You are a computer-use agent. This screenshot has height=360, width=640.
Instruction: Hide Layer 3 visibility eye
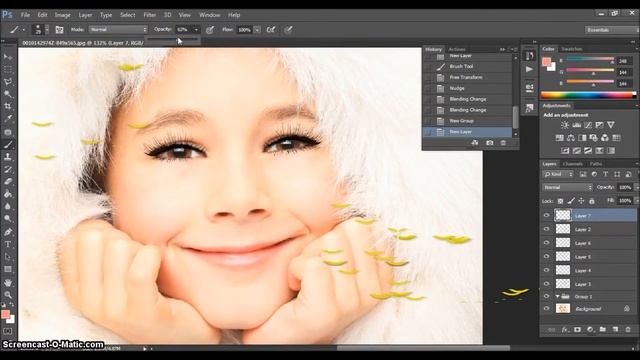tap(547, 284)
